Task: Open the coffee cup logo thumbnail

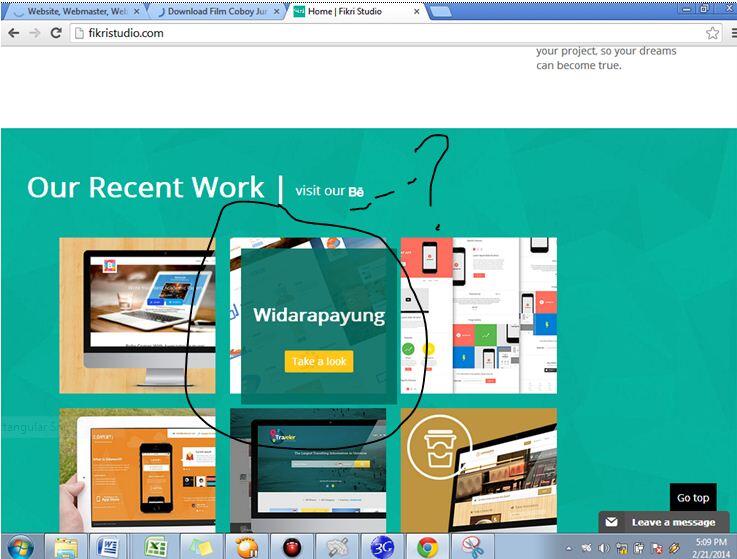Action: click(478, 470)
